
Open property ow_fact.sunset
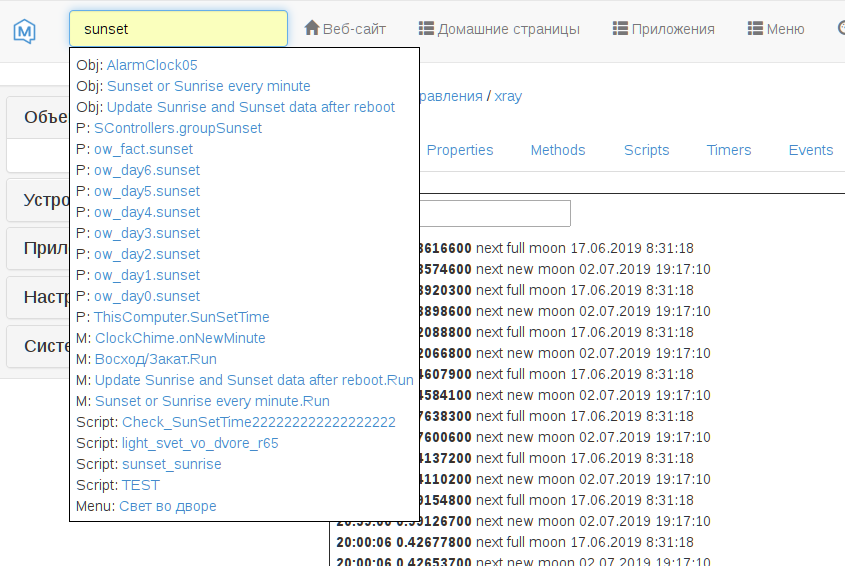[x=143, y=149]
